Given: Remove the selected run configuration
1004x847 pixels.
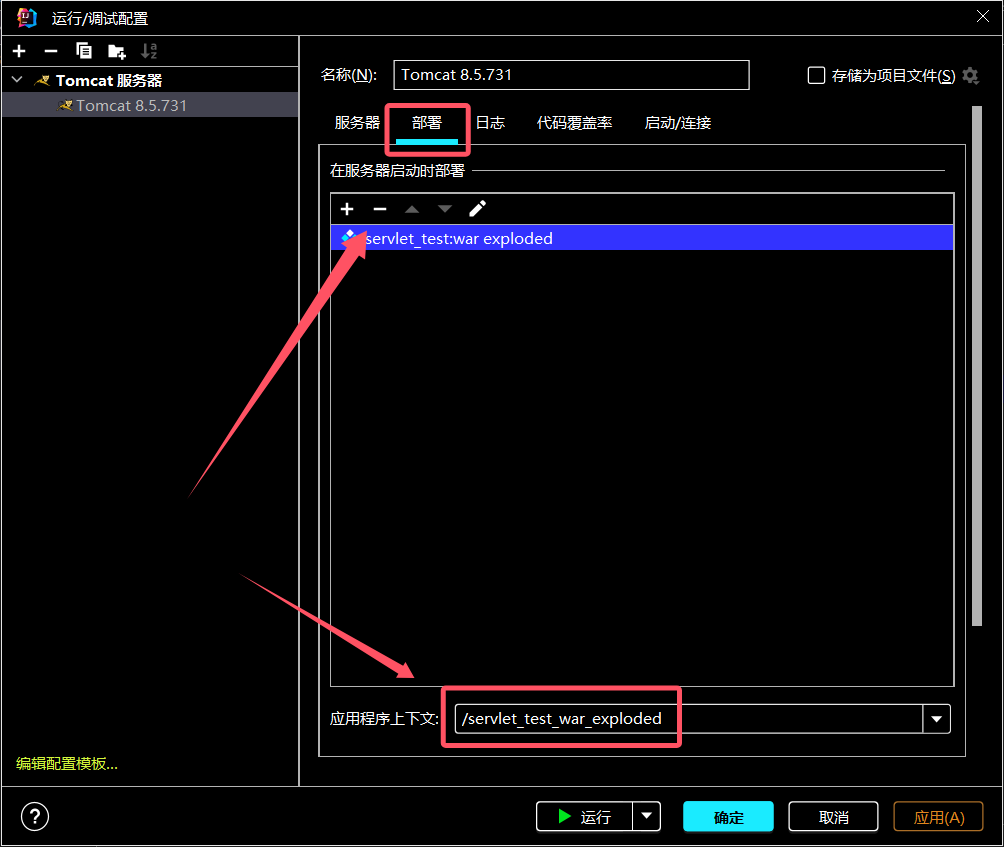Looking at the screenshot, I should (x=51, y=51).
